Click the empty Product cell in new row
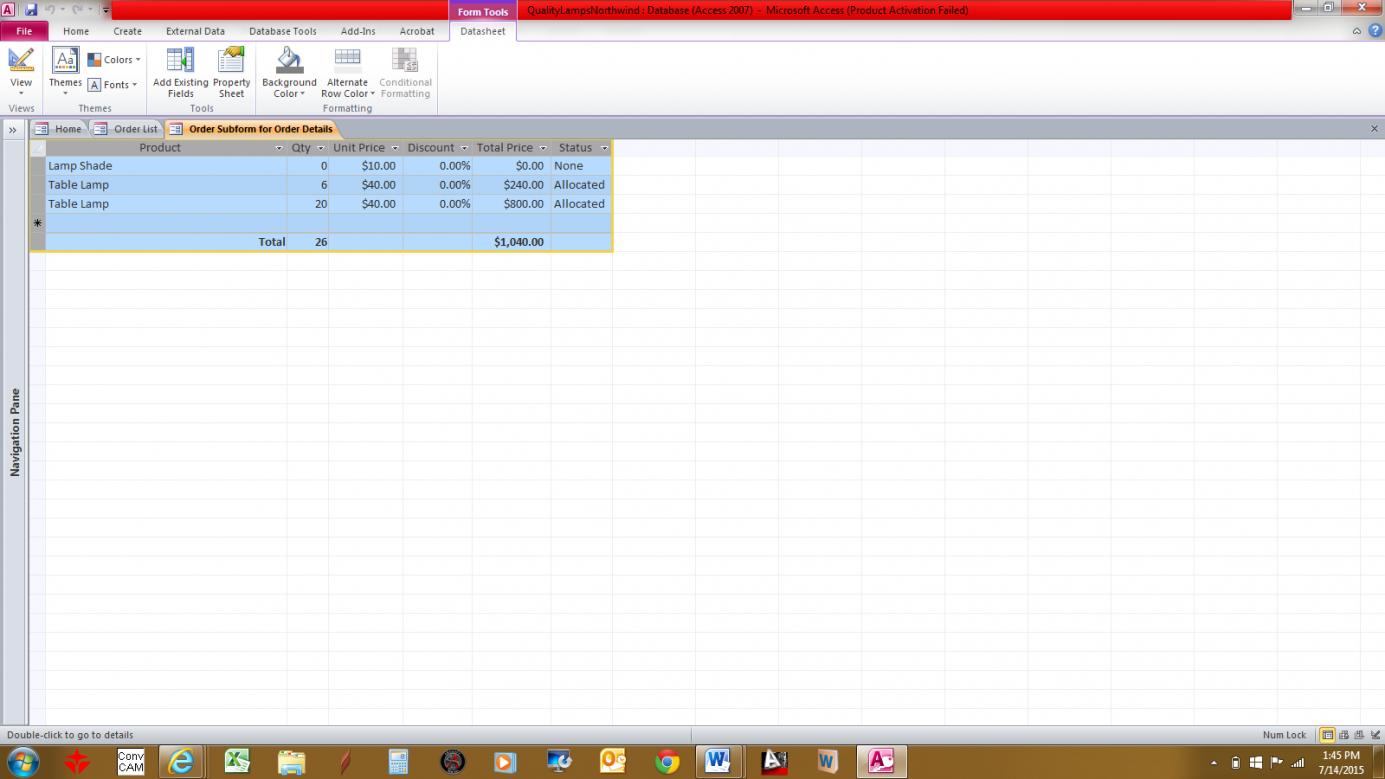1385x779 pixels. 166,223
